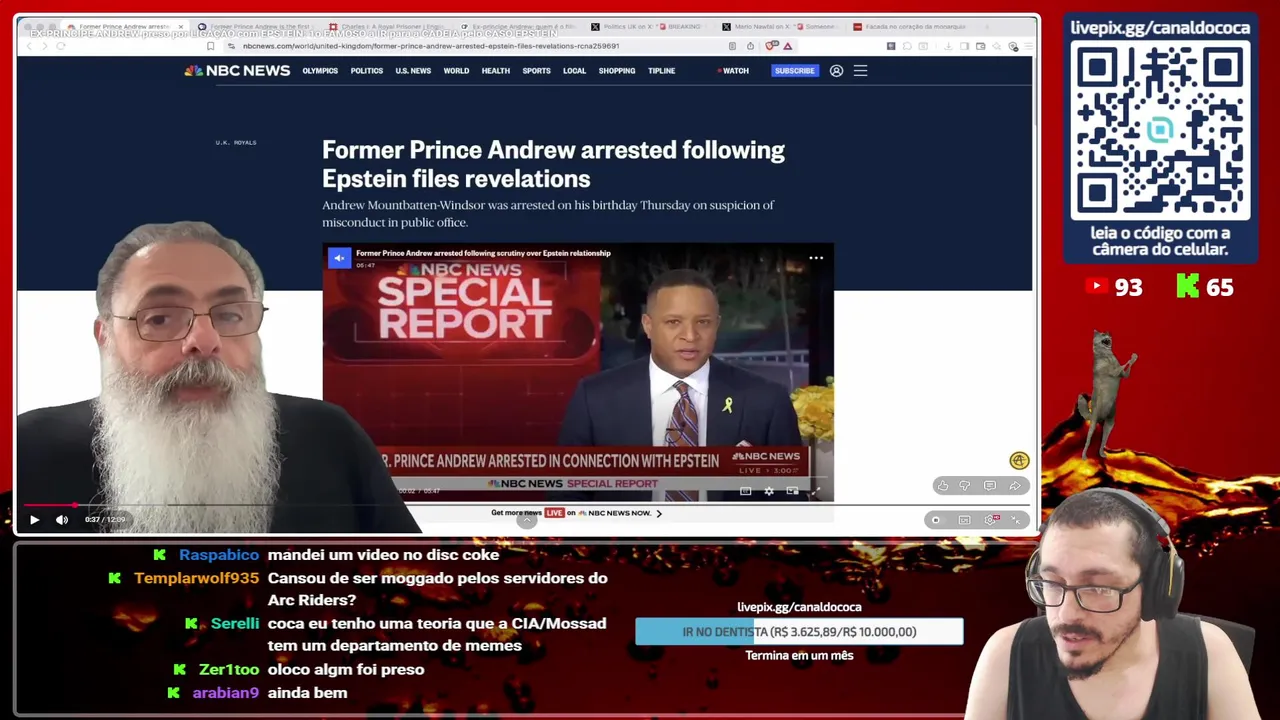Expand NBC video to fullscreen
Viewport: 1280px width, 720px height.
pyautogui.click(x=816, y=491)
